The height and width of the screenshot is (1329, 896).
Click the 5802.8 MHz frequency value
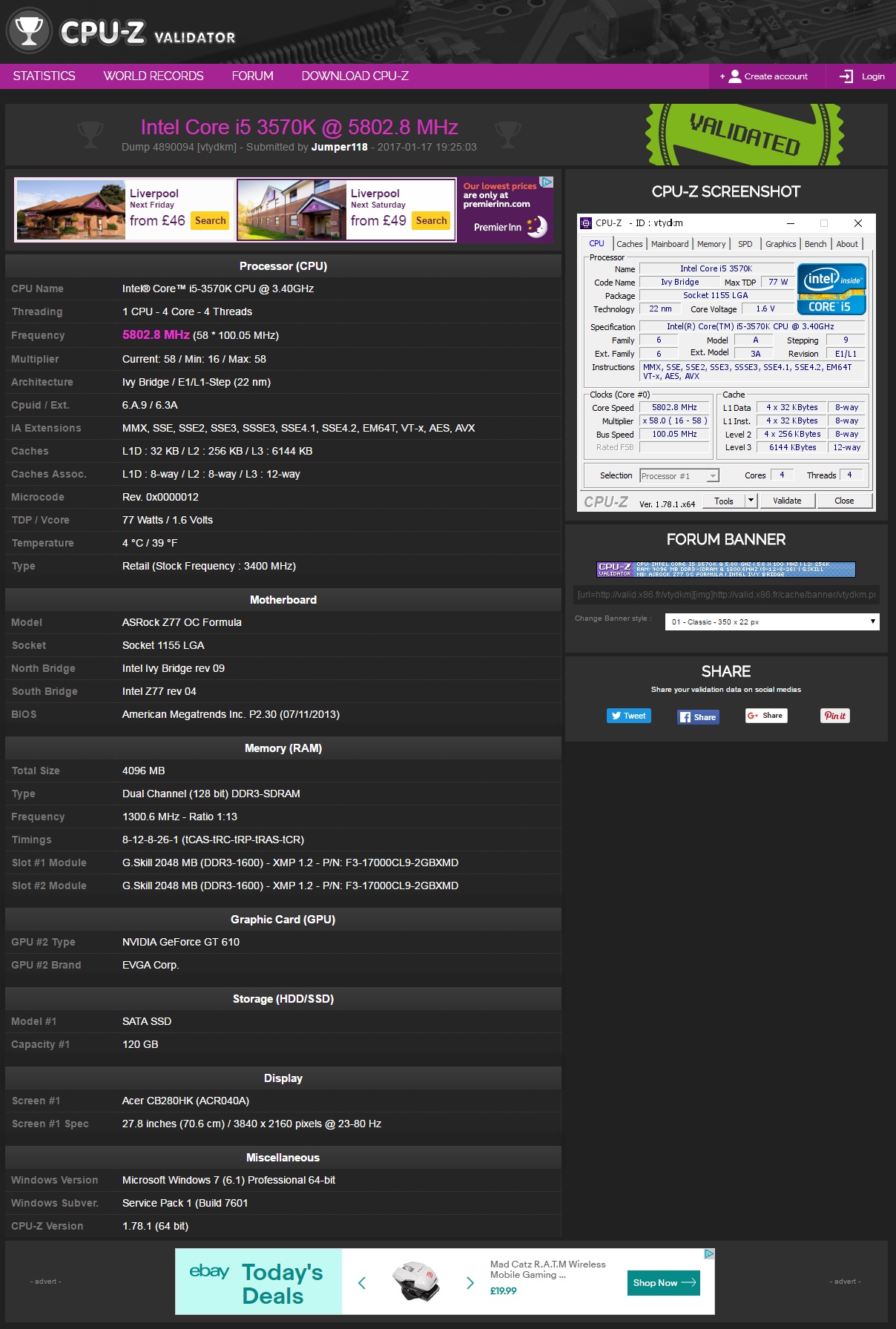157,335
